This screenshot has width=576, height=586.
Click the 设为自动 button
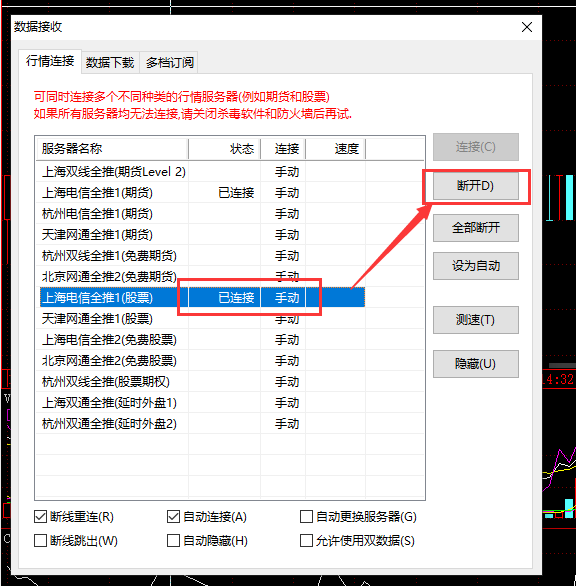point(475,266)
